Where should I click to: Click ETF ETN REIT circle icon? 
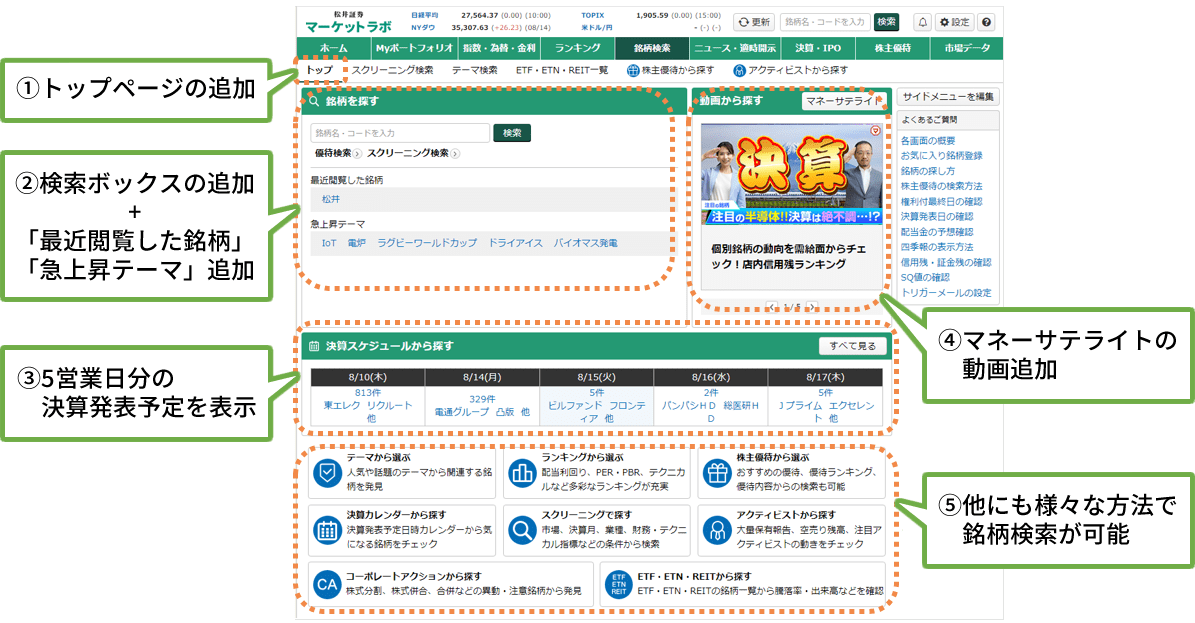[619, 585]
